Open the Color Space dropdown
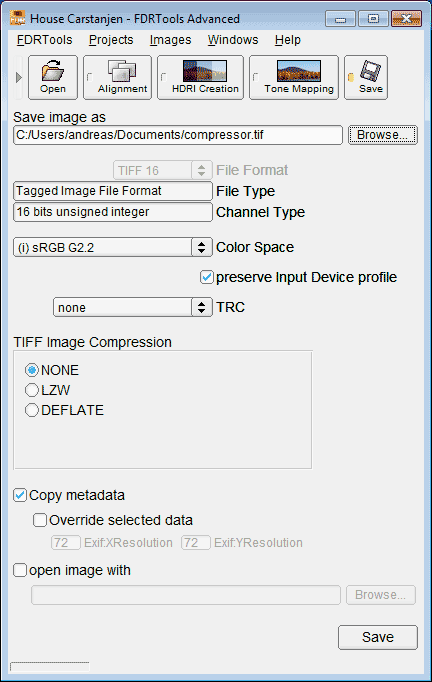 click(113, 247)
